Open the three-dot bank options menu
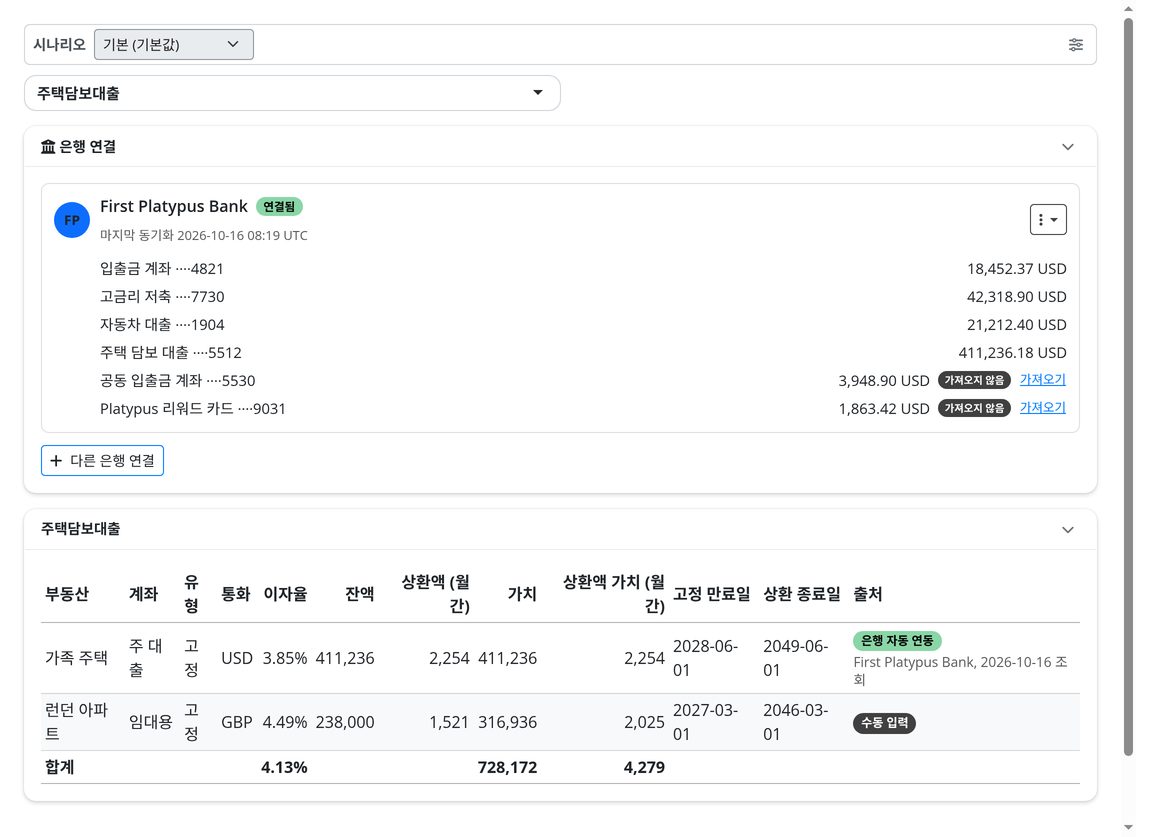 click(1048, 220)
